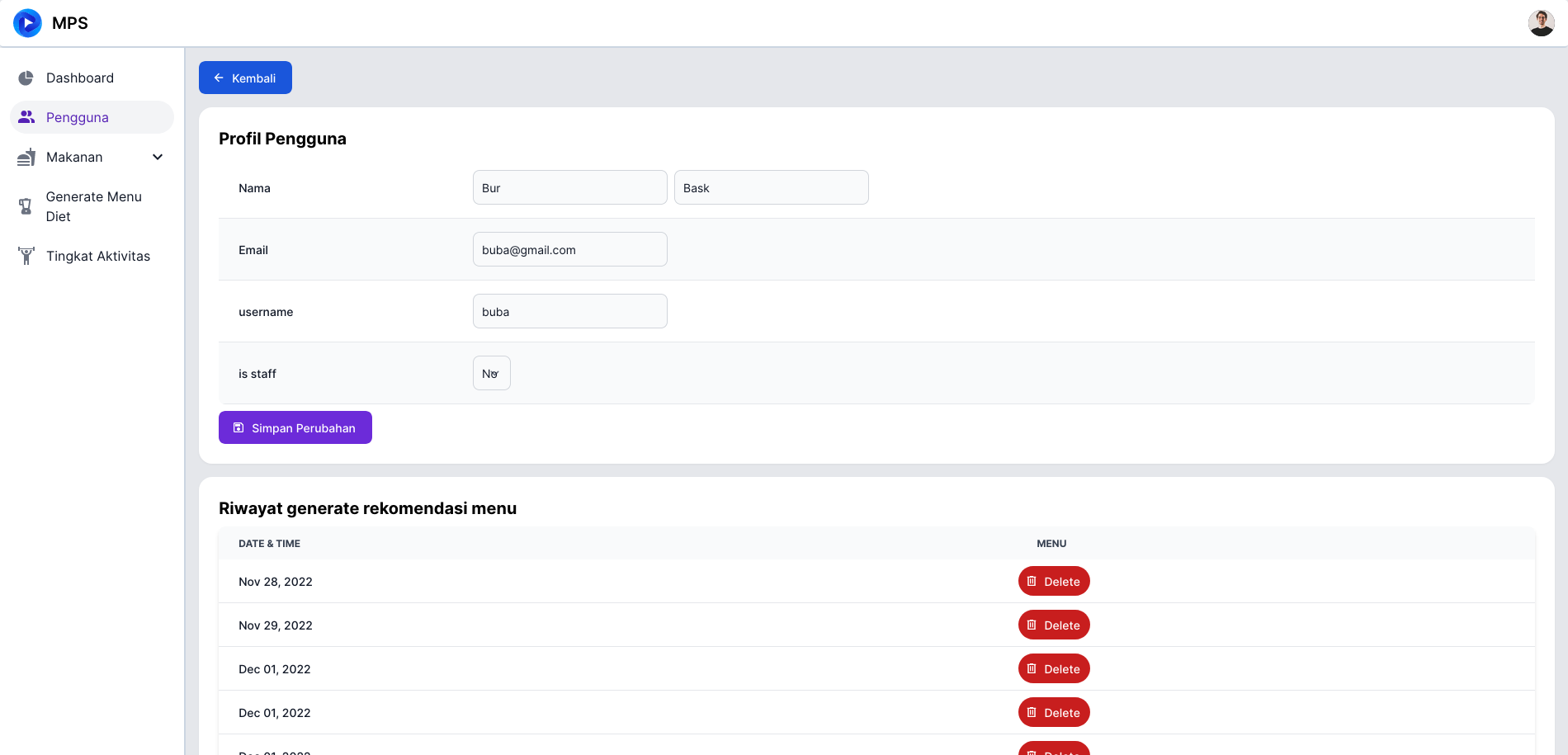
Task: Select the Nov 29, 2022 date cell
Action: pos(276,625)
